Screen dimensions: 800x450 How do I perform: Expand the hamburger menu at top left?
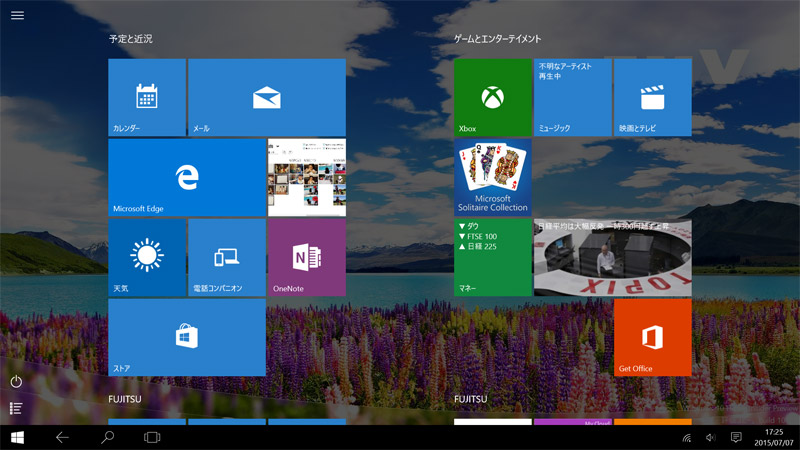17,16
